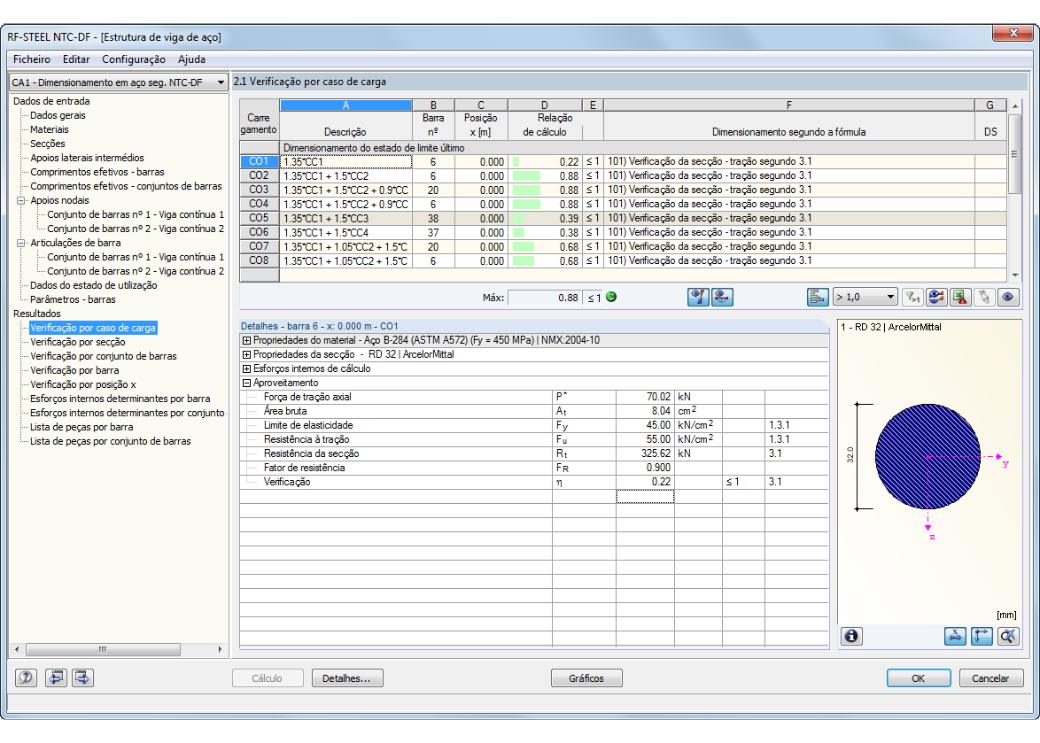Click 'Força de tração axial' value 70.02
1040x743 pixels.
645,397
